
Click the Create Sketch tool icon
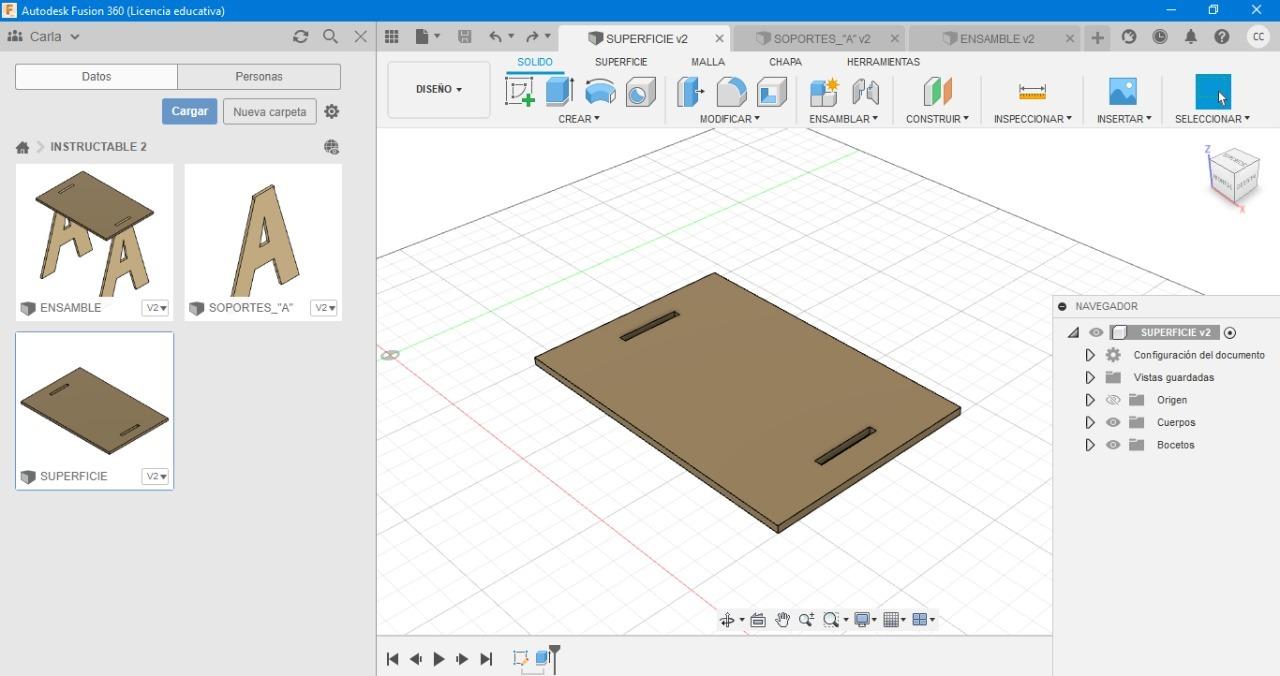click(x=520, y=92)
